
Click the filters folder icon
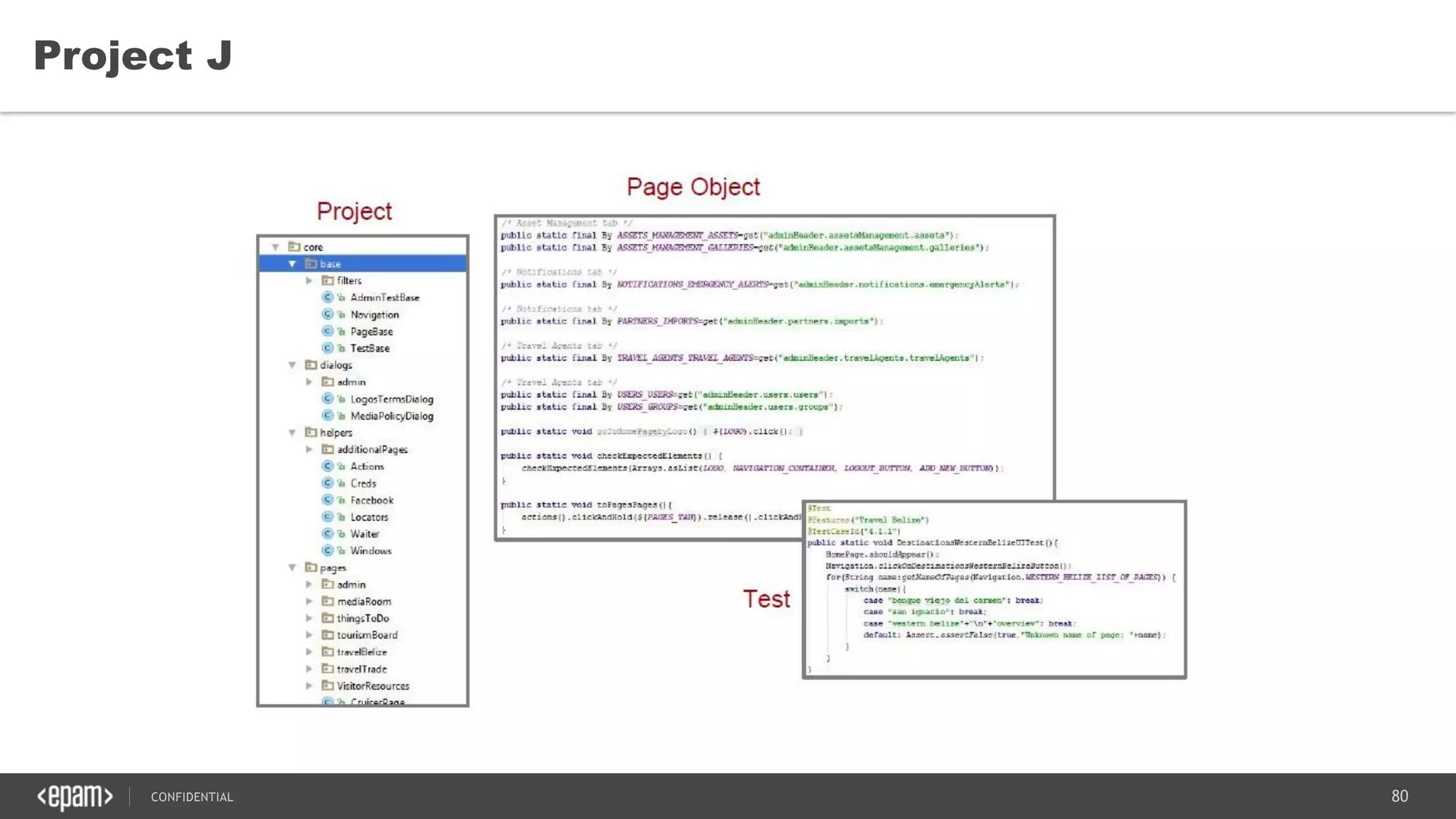point(328,281)
